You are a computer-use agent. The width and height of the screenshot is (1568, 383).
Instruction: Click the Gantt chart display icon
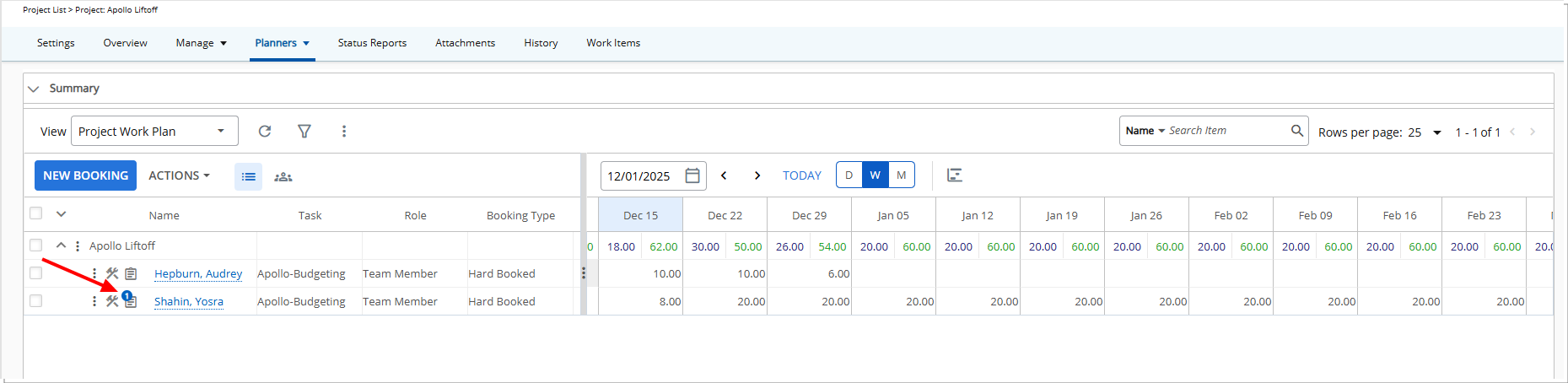click(955, 175)
